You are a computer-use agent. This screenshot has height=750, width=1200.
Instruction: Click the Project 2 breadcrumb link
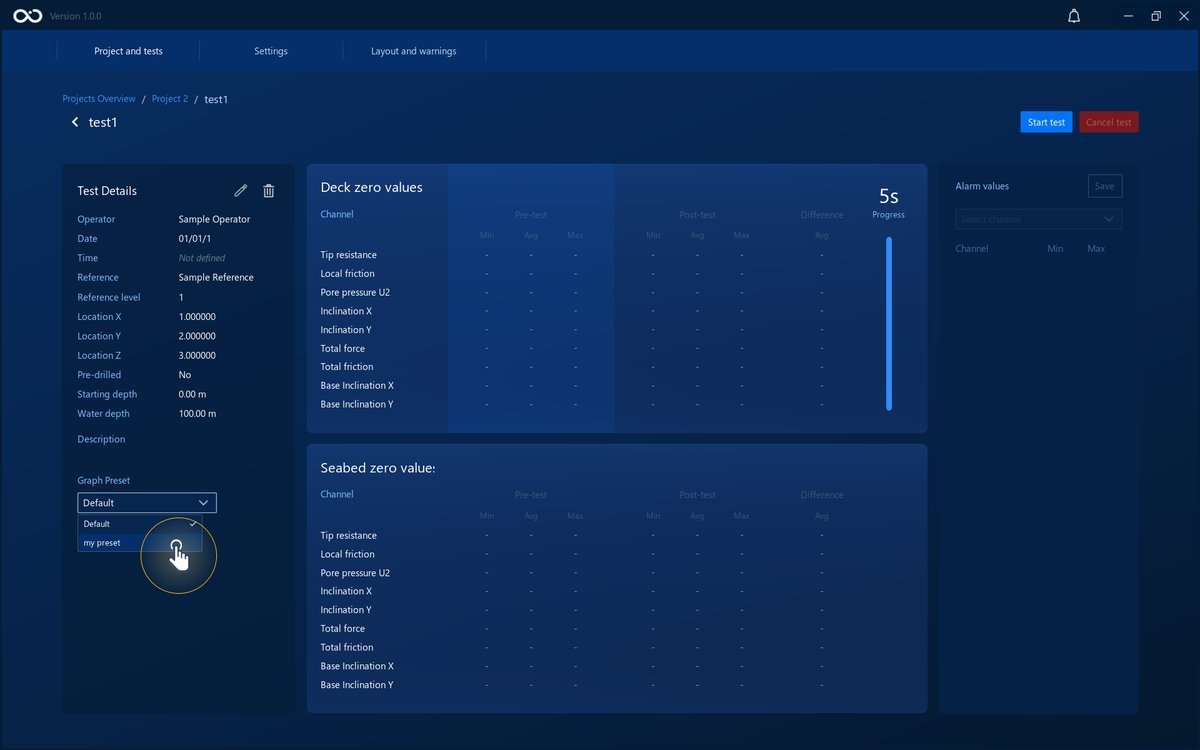(x=170, y=99)
